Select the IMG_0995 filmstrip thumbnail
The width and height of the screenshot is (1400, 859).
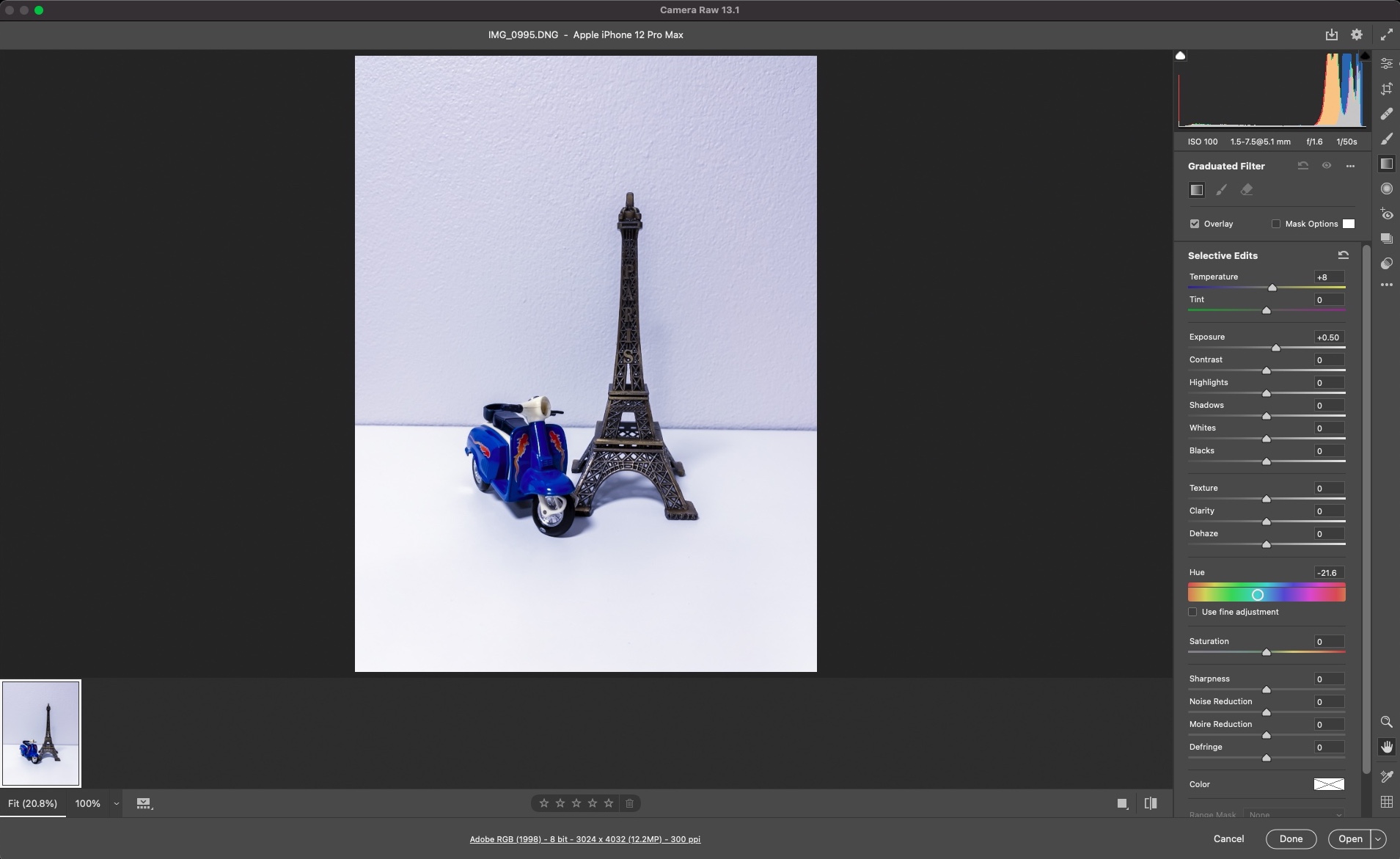coord(41,733)
